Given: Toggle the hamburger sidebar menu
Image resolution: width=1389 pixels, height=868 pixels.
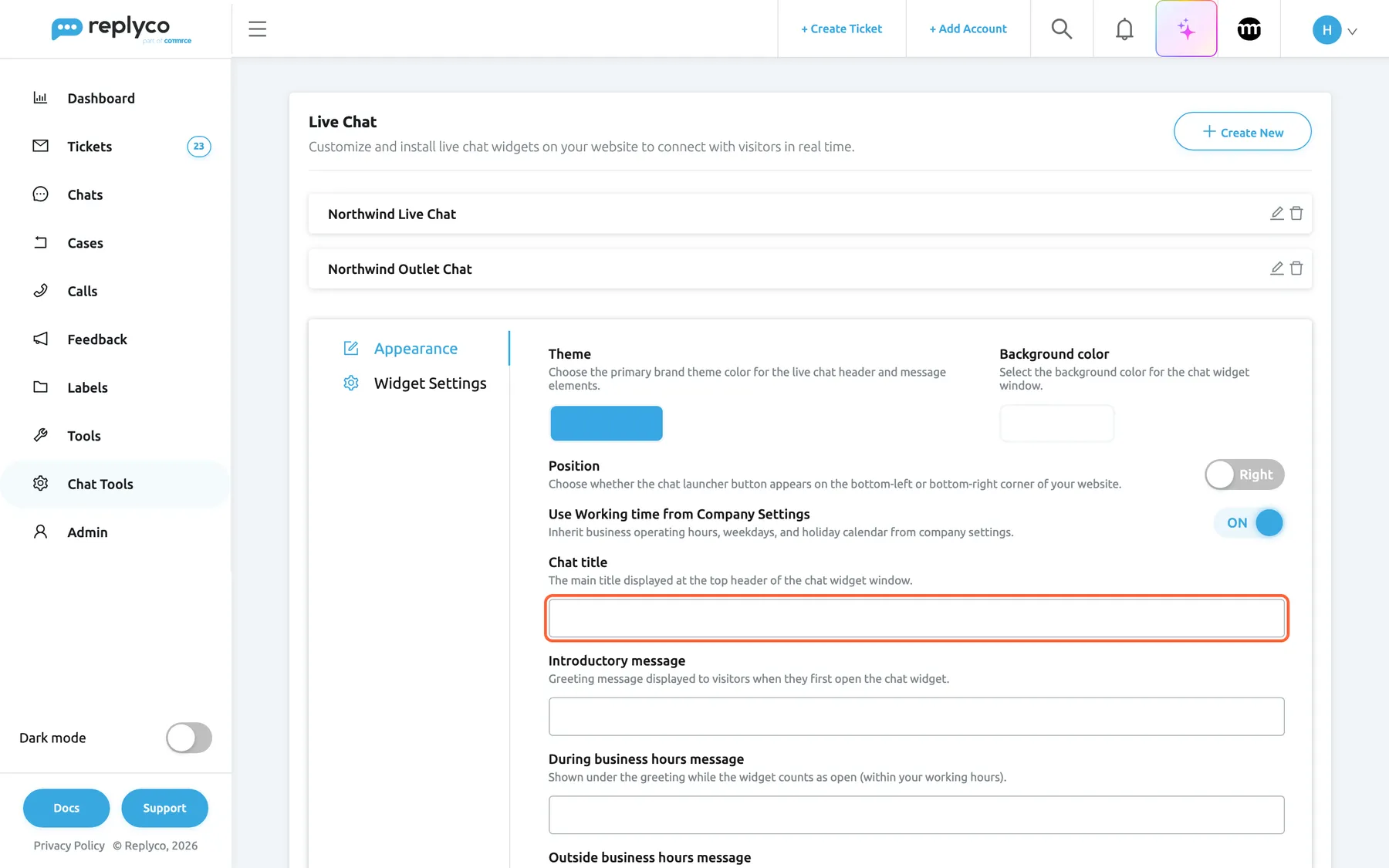Looking at the screenshot, I should point(257,29).
